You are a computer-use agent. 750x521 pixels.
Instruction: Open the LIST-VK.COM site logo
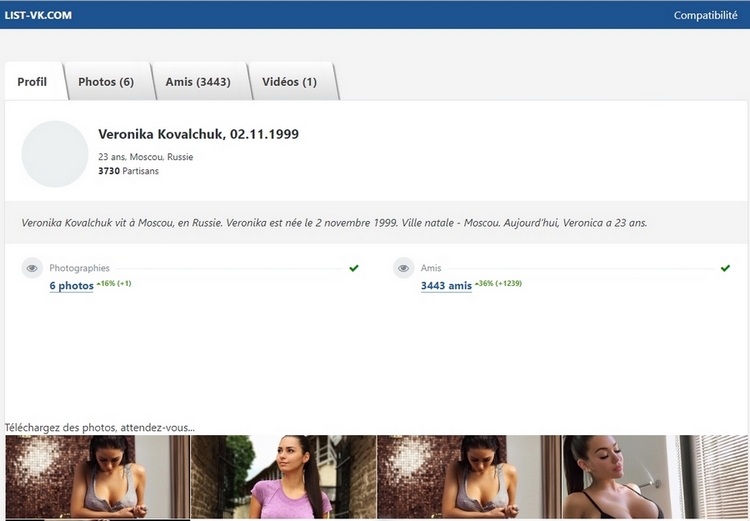(38, 15)
